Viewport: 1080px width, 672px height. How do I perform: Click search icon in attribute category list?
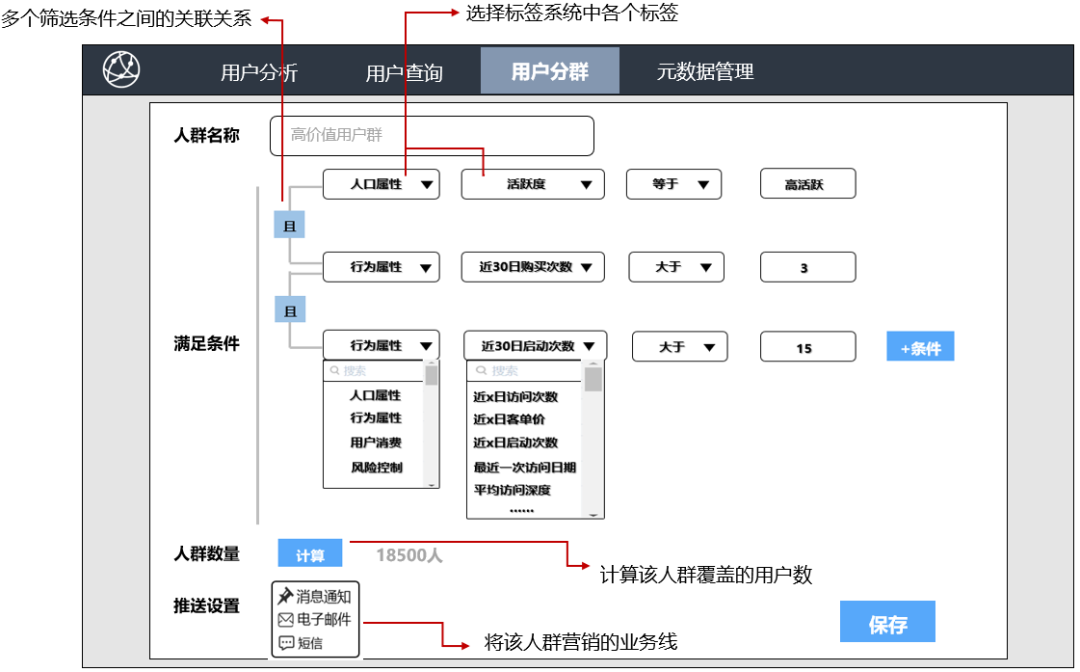(x=335, y=371)
